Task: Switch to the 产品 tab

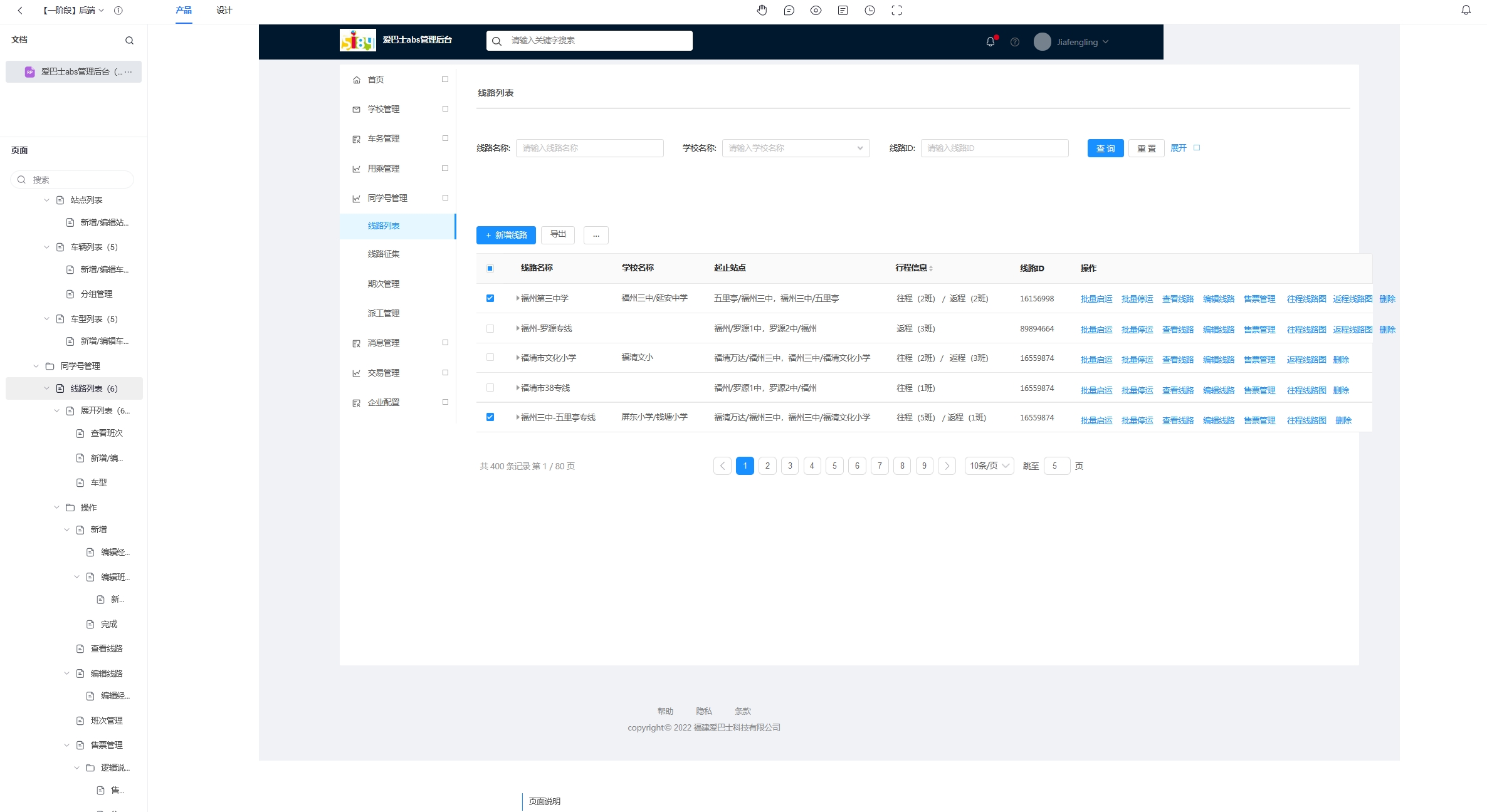Action: click(184, 10)
